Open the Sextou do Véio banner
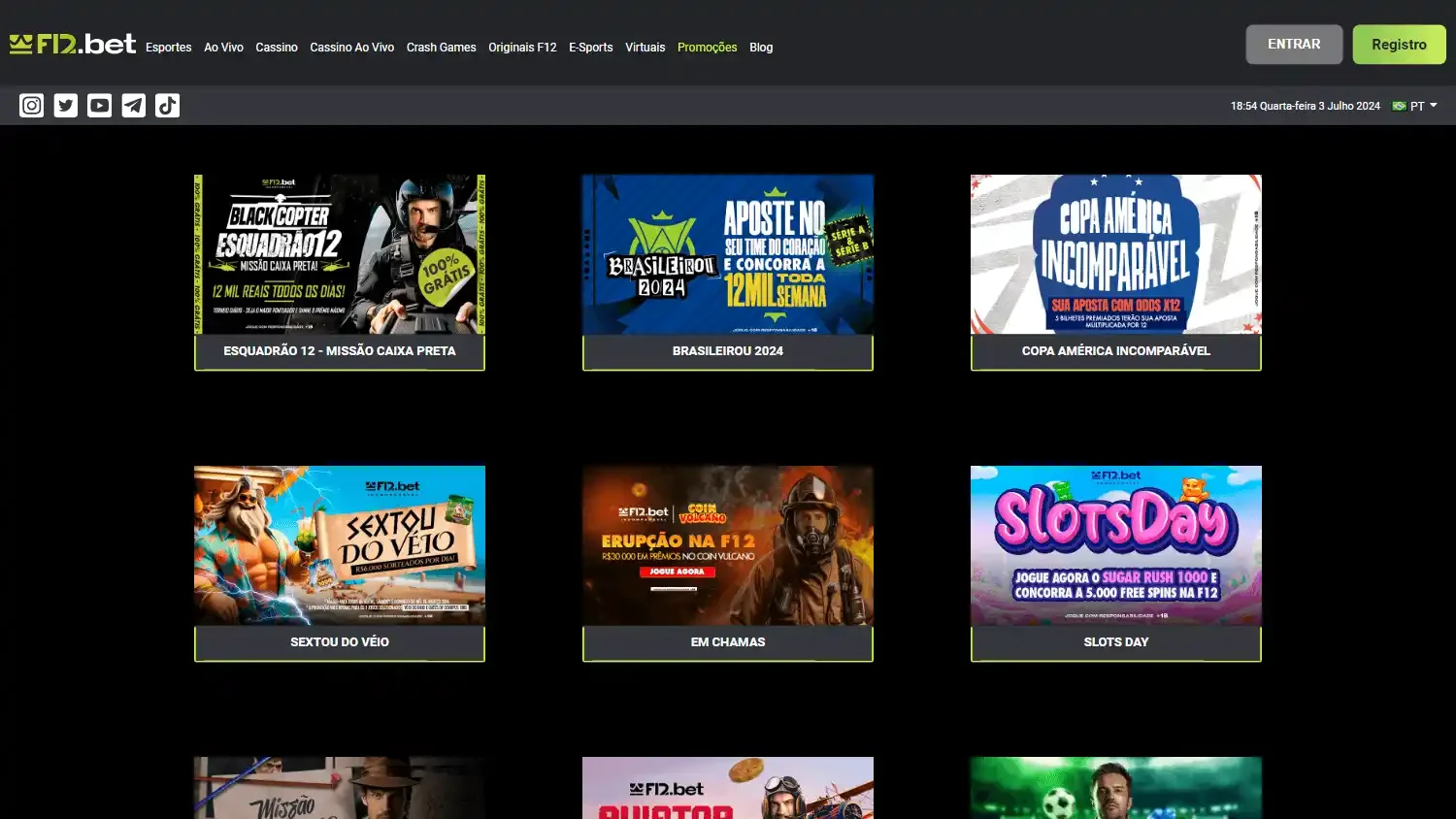This screenshot has width=1456, height=819. point(340,545)
